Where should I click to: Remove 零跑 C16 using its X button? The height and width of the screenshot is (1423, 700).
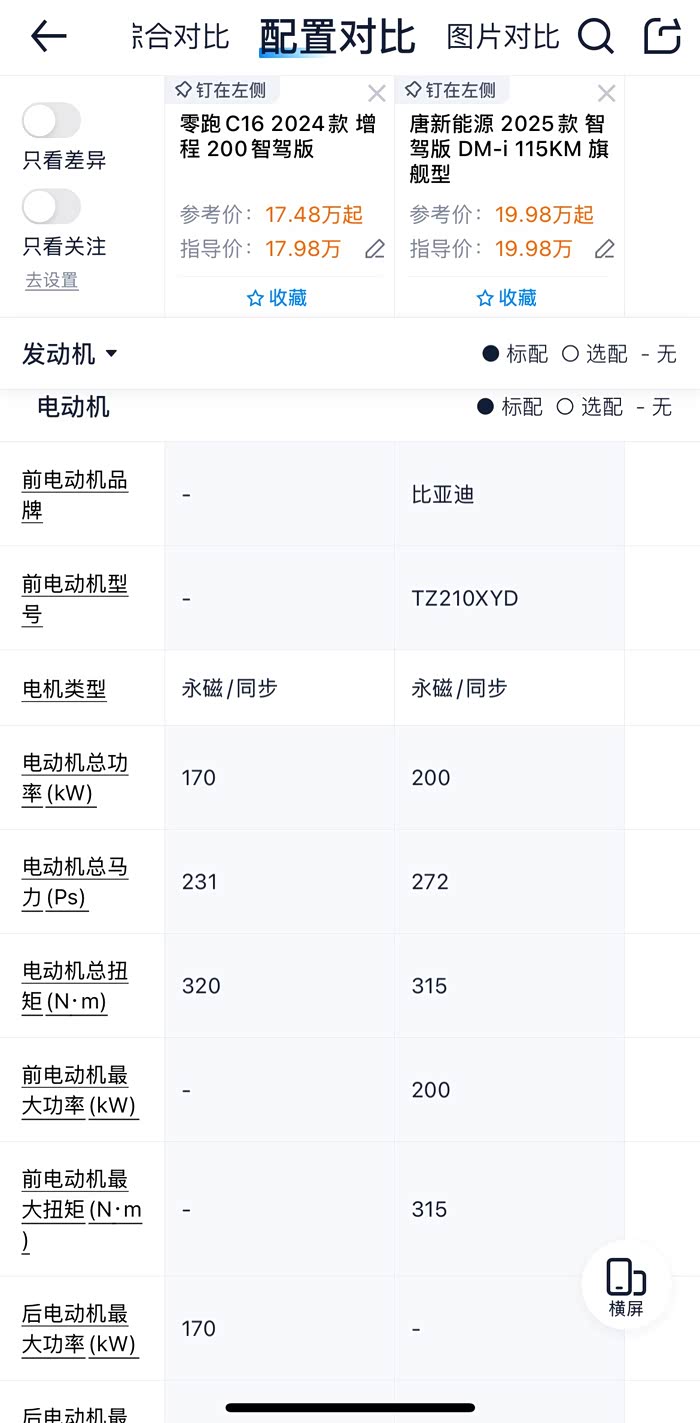(377, 93)
